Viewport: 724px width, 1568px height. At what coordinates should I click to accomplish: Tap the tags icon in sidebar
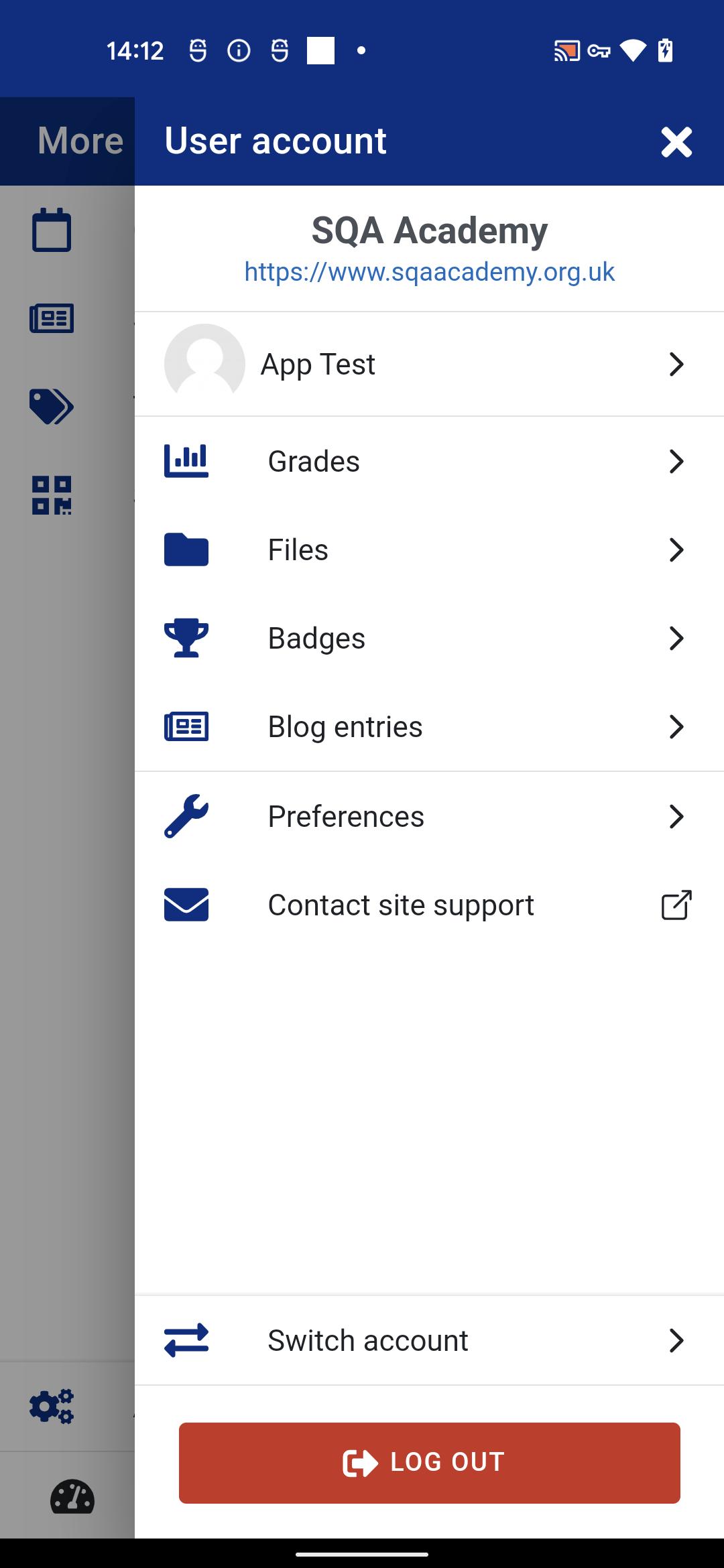[52, 406]
